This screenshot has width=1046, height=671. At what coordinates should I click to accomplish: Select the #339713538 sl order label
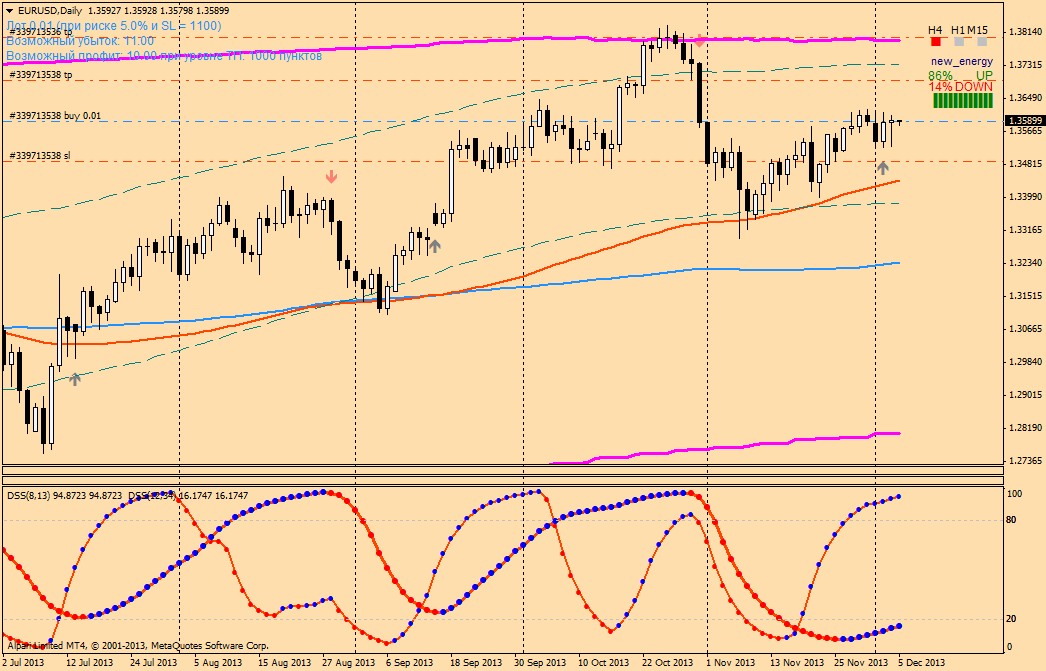point(39,155)
